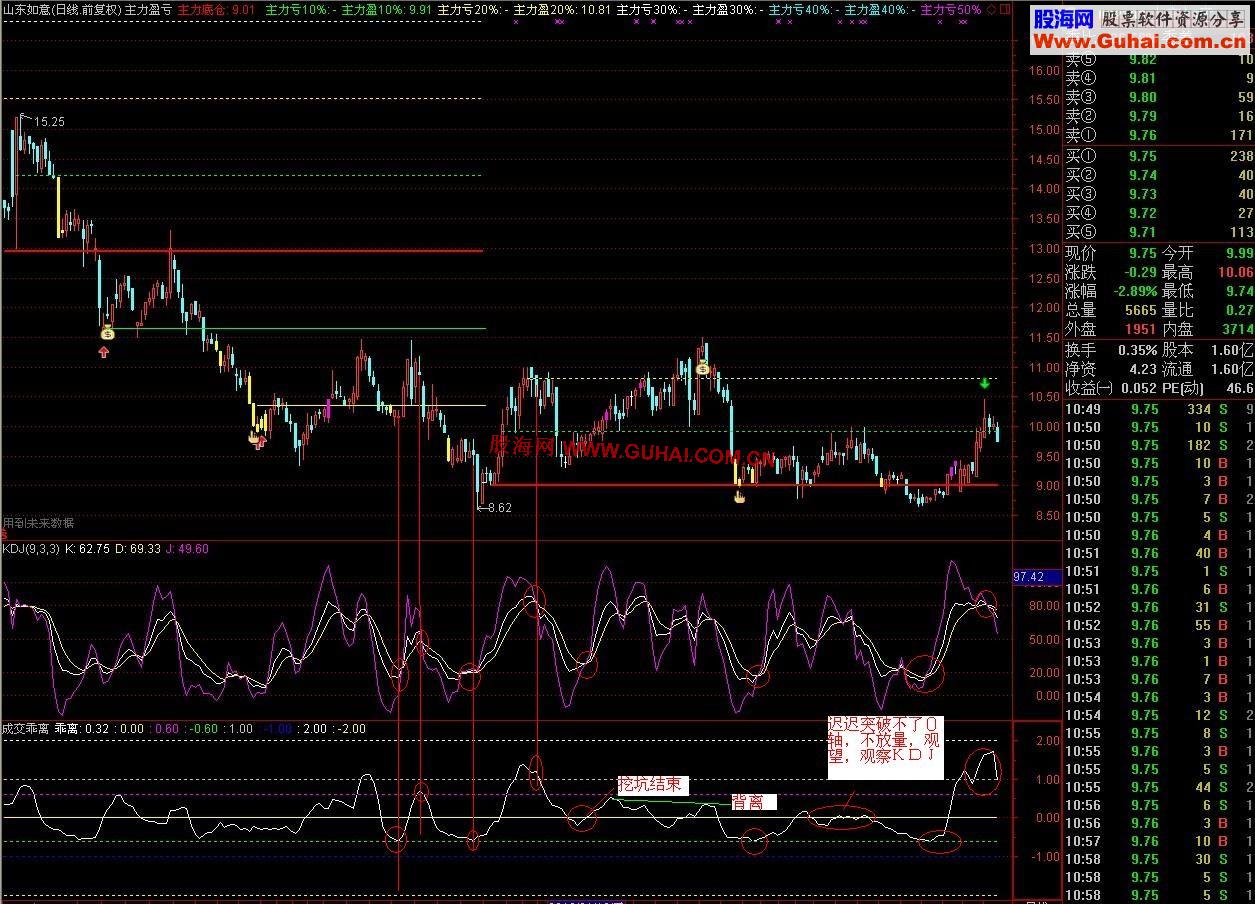1255x904 pixels.
Task: Click the 股海网 logo at top right
Action: [x=1062, y=18]
